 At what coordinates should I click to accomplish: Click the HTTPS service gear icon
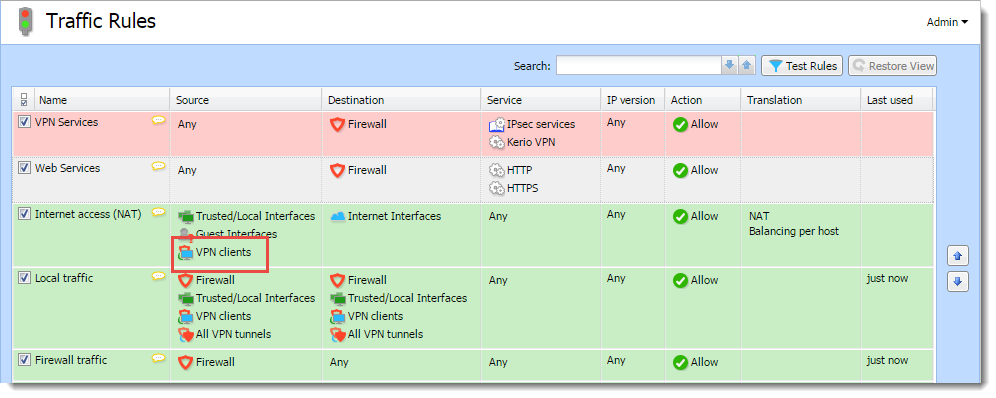[497, 188]
